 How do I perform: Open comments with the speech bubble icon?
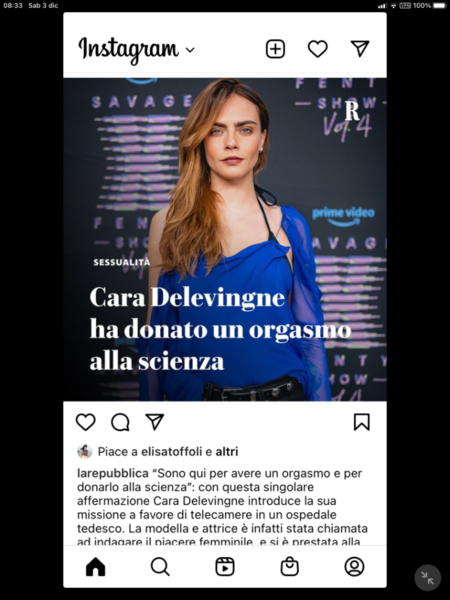tap(120, 422)
